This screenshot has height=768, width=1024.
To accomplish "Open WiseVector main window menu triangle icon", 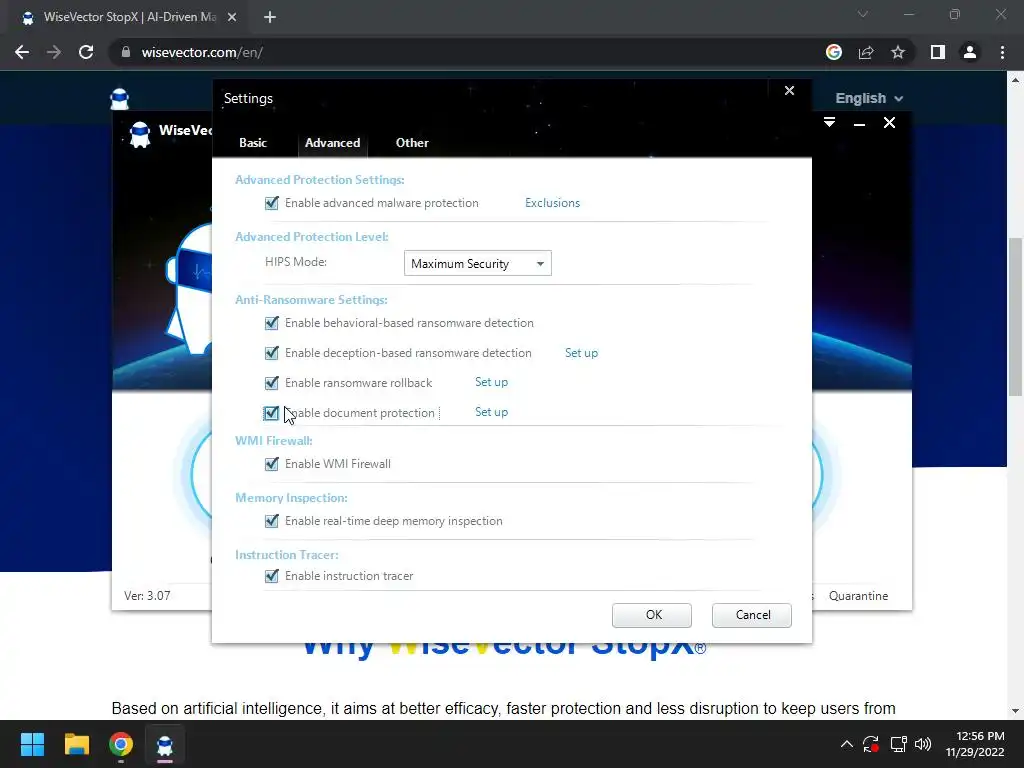I will [829, 122].
